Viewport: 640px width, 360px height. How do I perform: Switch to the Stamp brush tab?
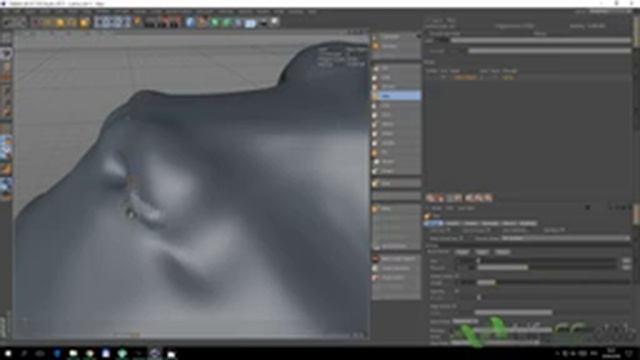471,224
